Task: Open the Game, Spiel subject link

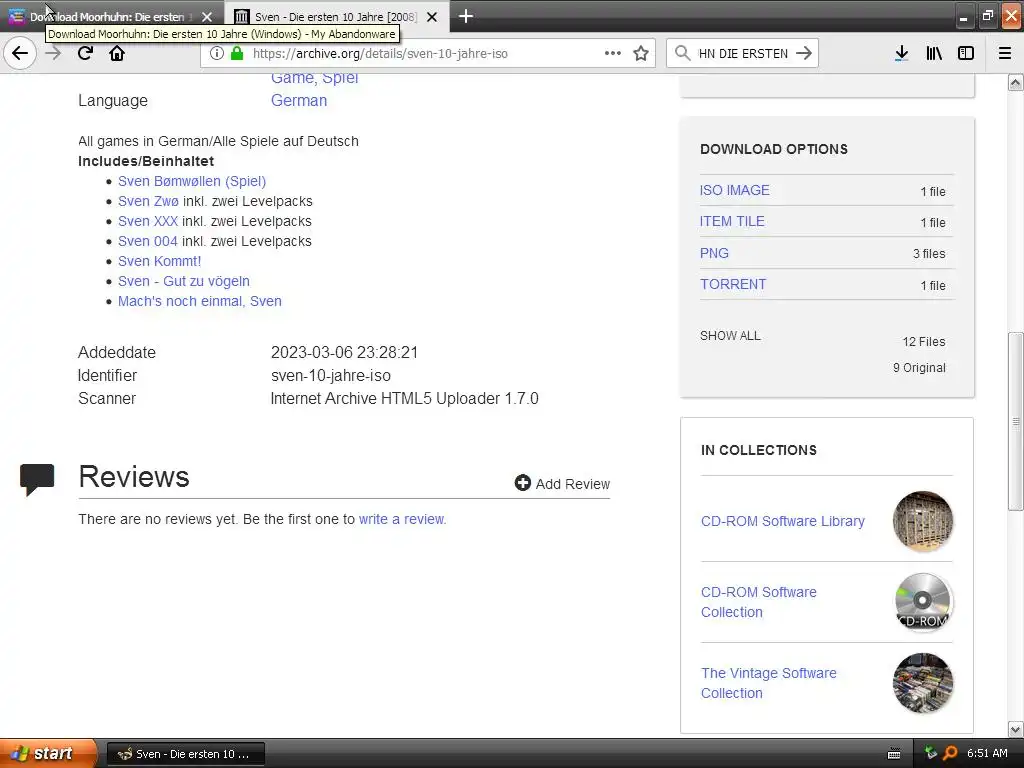Action: click(x=315, y=78)
